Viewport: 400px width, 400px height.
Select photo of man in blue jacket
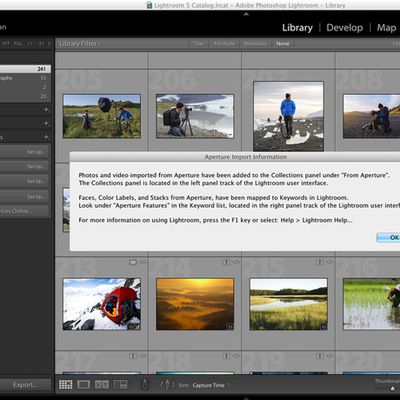click(288, 116)
